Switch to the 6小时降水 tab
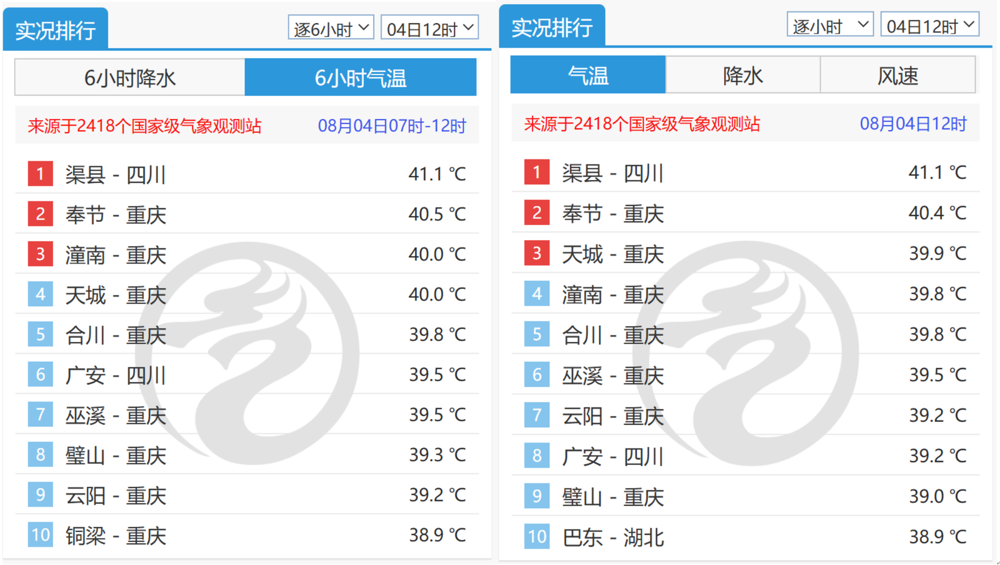Image resolution: width=1000 pixels, height=565 pixels. 130,78
